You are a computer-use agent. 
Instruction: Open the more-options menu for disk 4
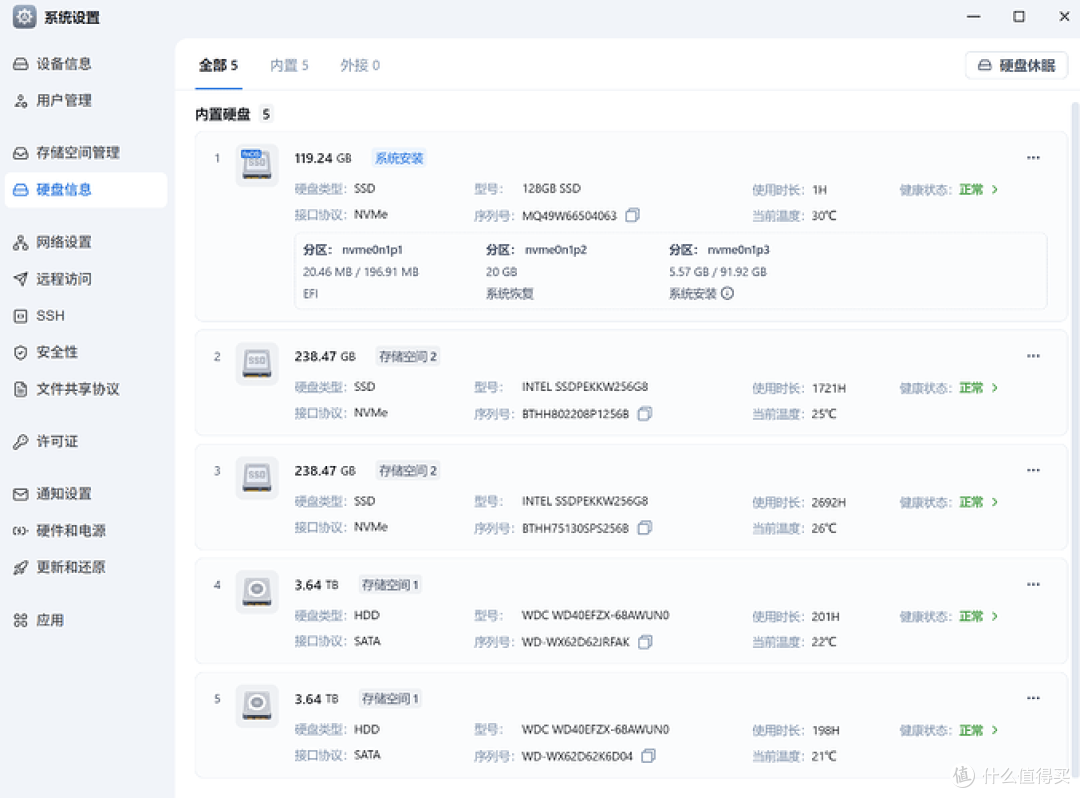pos(1033,584)
